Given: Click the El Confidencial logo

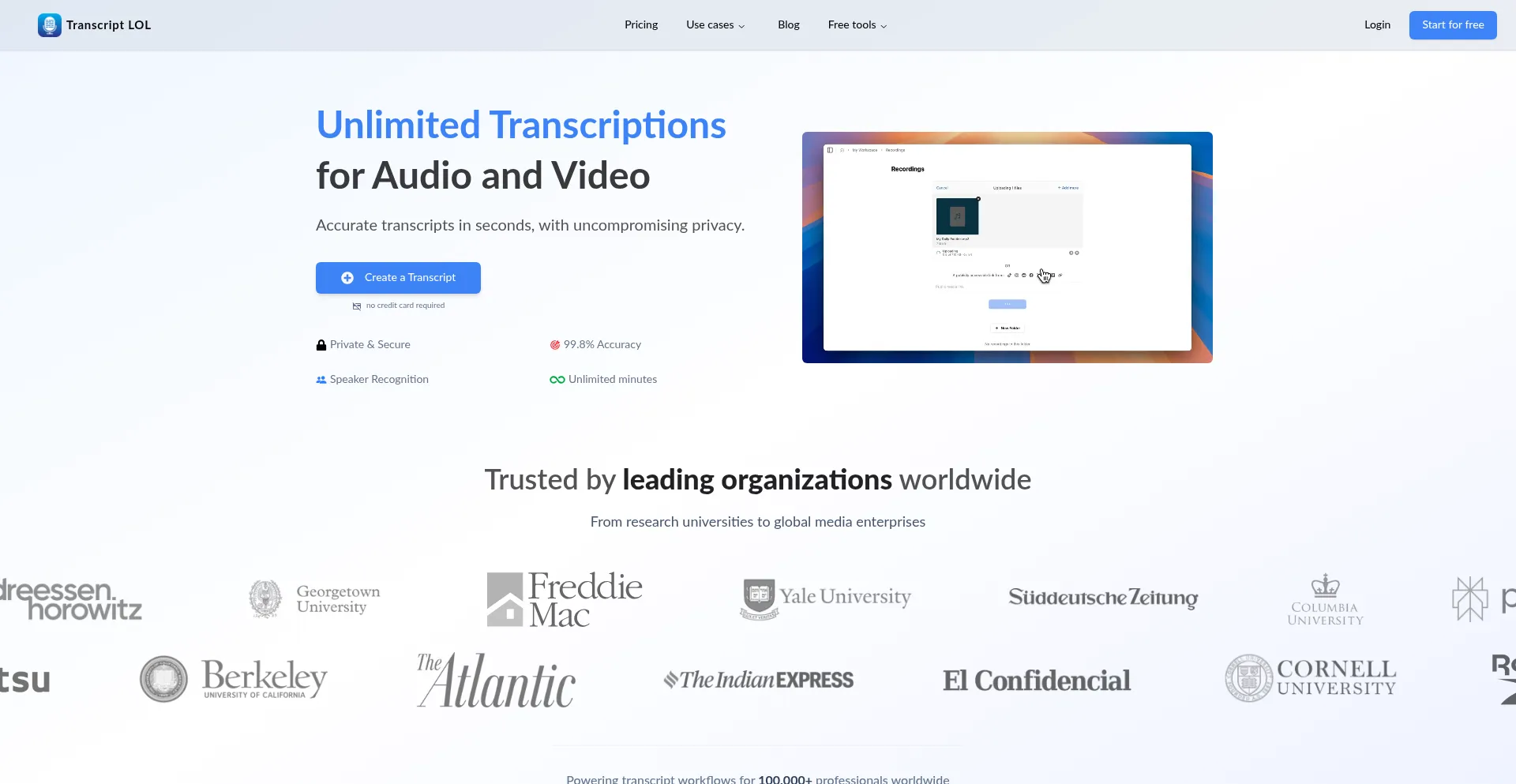Looking at the screenshot, I should [1037, 681].
